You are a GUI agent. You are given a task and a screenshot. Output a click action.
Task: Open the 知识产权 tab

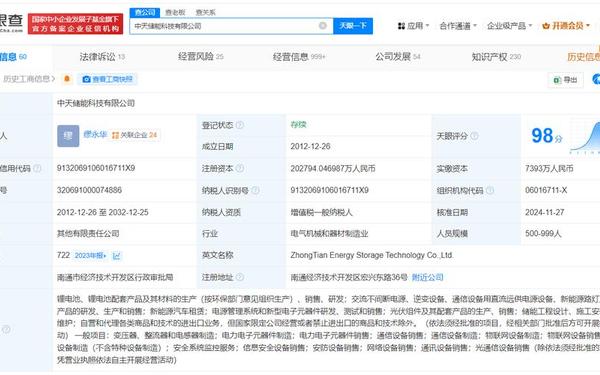[496, 57]
